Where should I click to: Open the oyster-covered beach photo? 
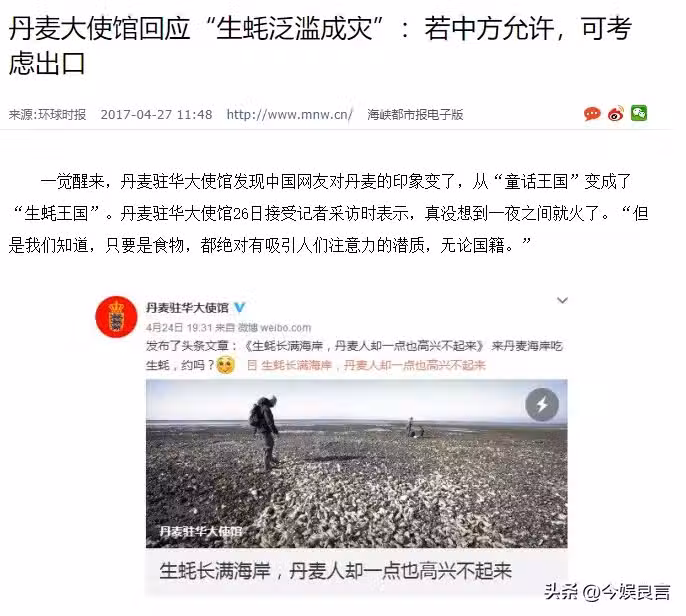click(x=357, y=464)
